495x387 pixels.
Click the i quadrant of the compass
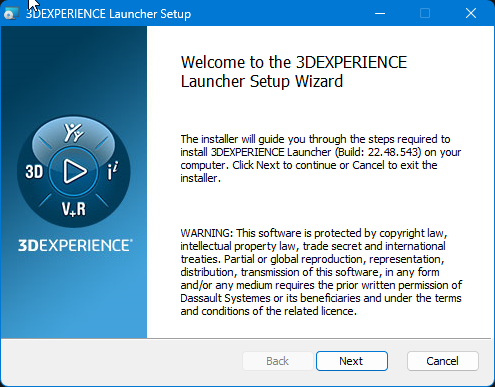112,171
